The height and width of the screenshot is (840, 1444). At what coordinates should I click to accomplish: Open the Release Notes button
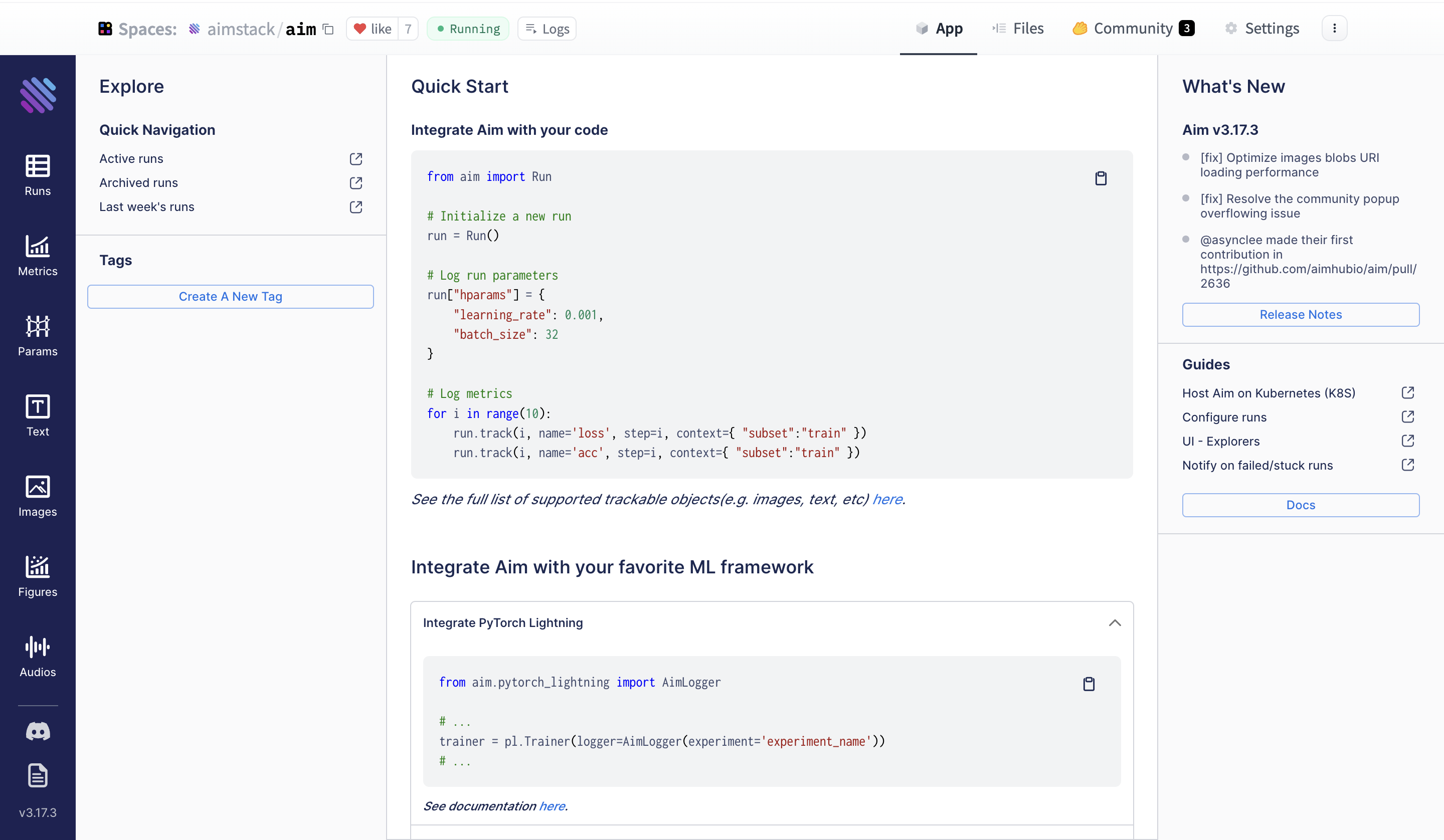coord(1301,315)
